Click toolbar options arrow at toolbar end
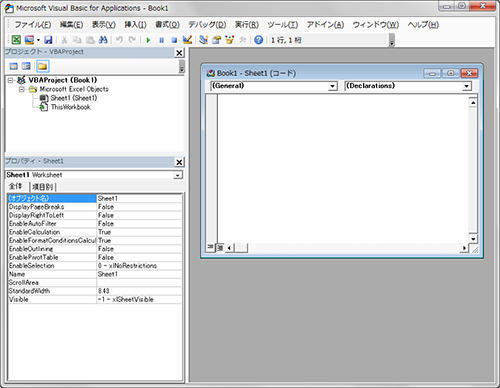Image resolution: width=500 pixels, height=388 pixels. (392, 41)
